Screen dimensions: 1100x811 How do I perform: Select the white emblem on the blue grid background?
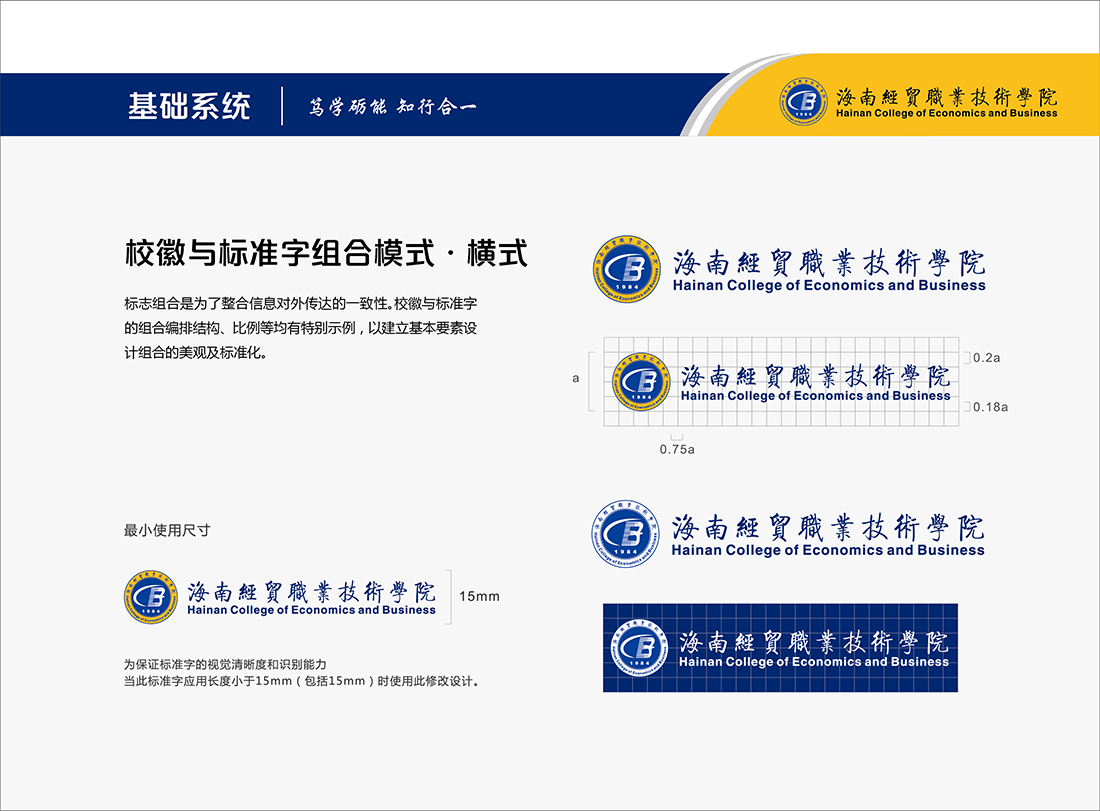click(636, 648)
